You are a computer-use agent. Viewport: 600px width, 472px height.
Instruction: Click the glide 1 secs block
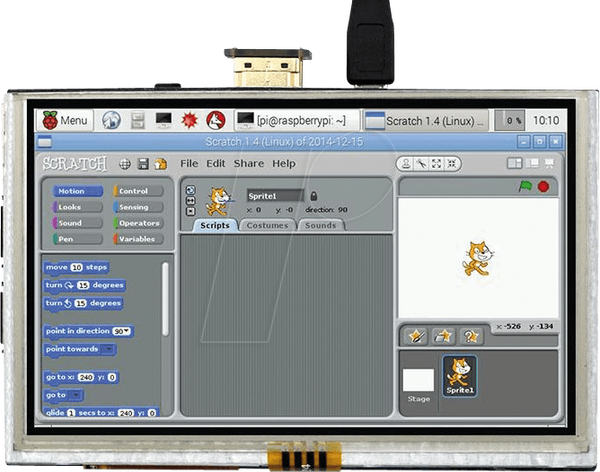point(101,413)
